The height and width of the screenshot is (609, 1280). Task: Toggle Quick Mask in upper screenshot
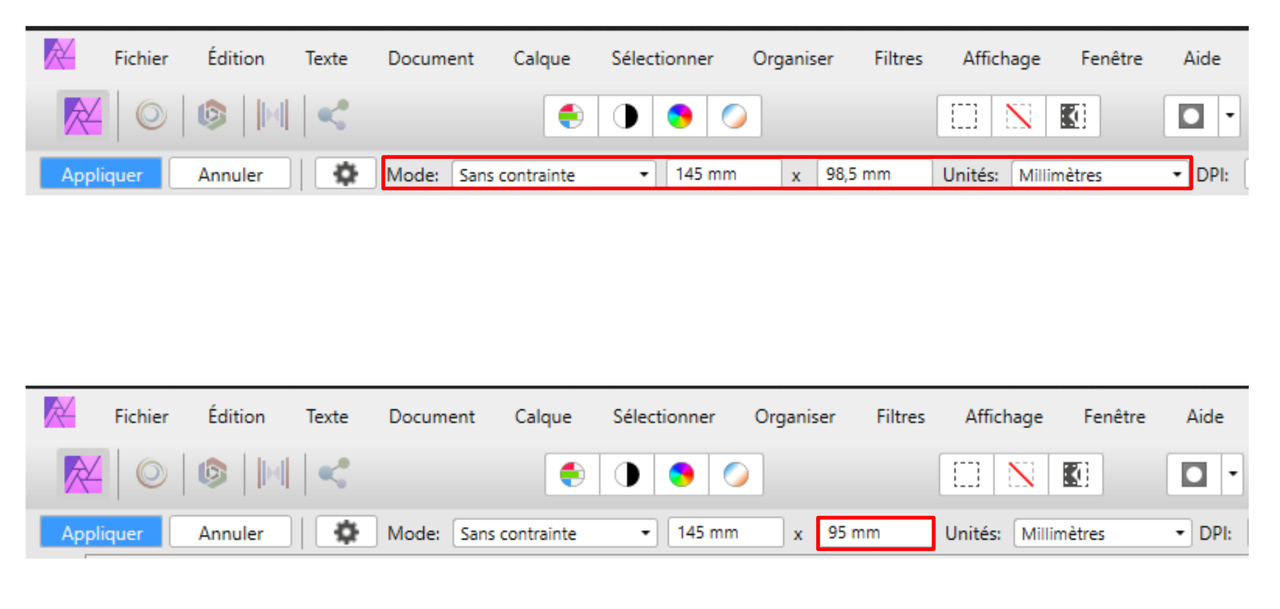[x=1191, y=117]
